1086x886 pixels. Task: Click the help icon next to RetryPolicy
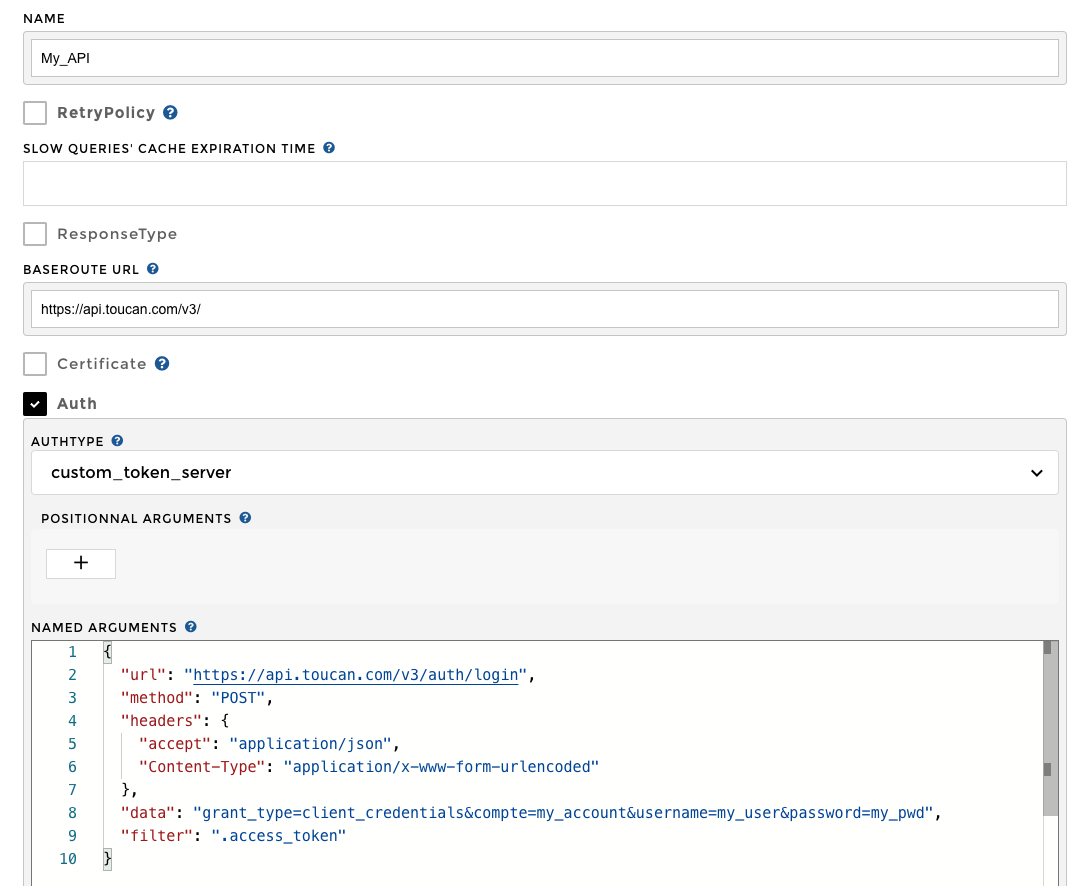tap(170, 113)
